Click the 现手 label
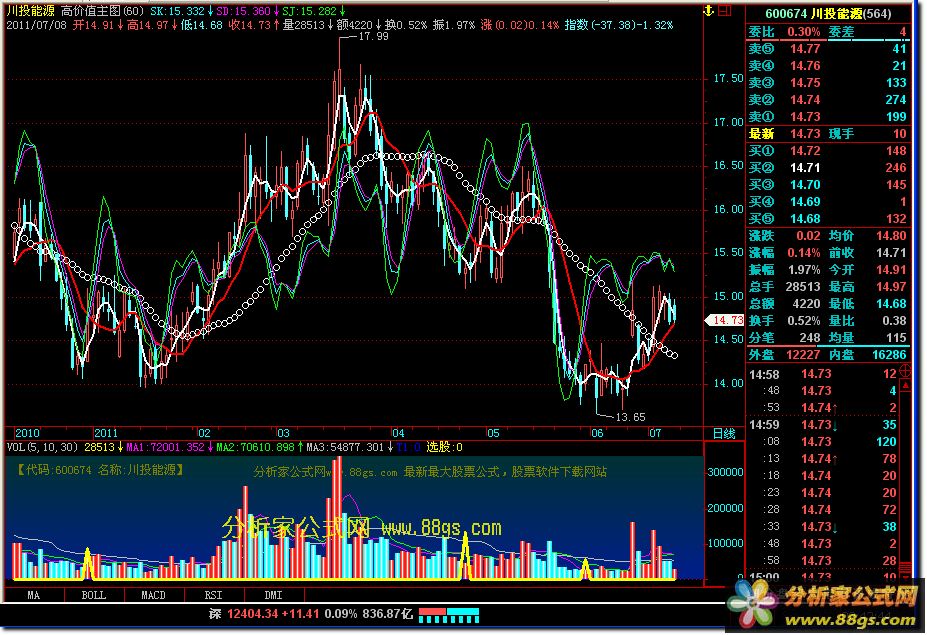 point(841,134)
